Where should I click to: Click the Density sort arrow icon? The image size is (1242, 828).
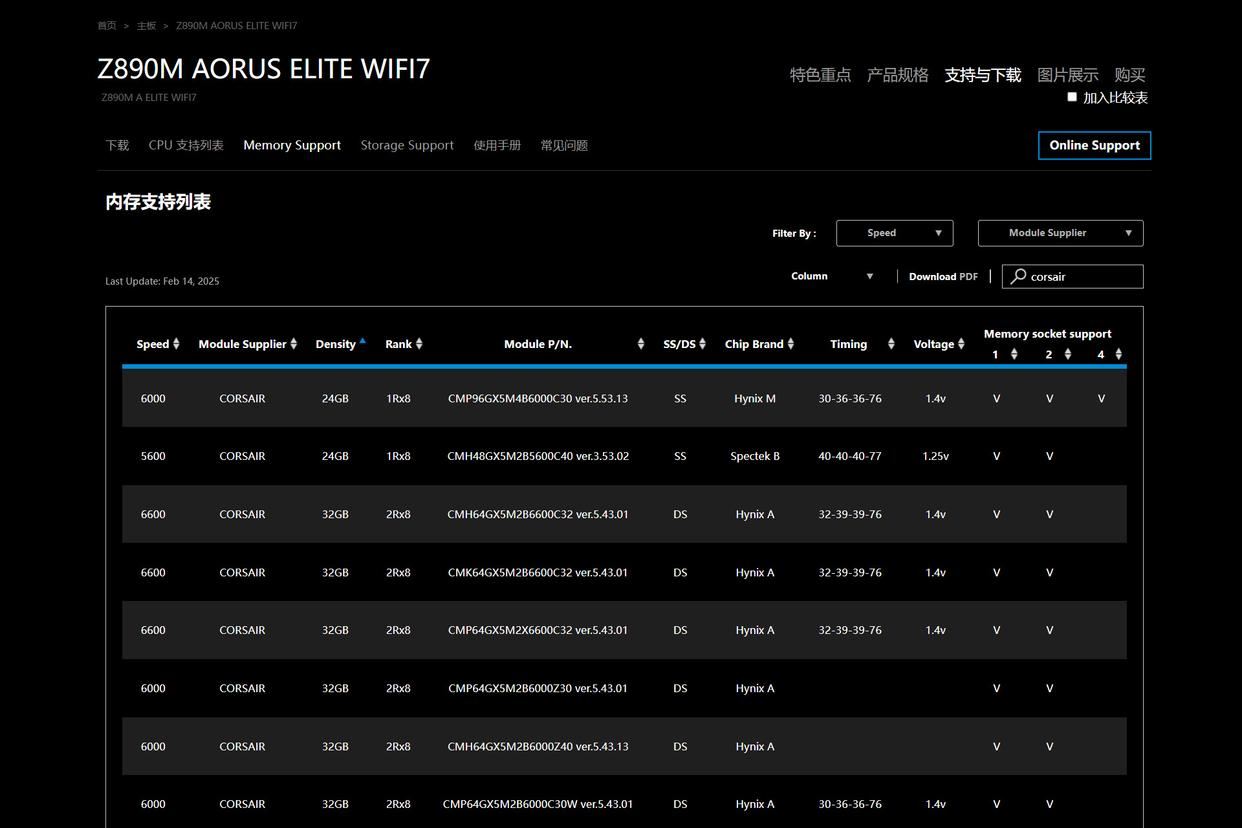(362, 341)
